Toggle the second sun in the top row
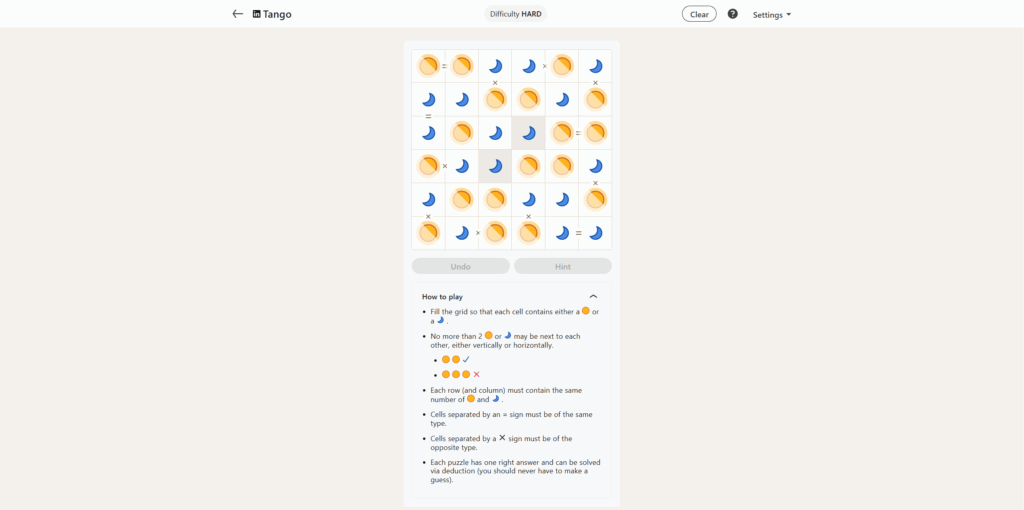Screen dimensions: 1024x510 [462, 66]
